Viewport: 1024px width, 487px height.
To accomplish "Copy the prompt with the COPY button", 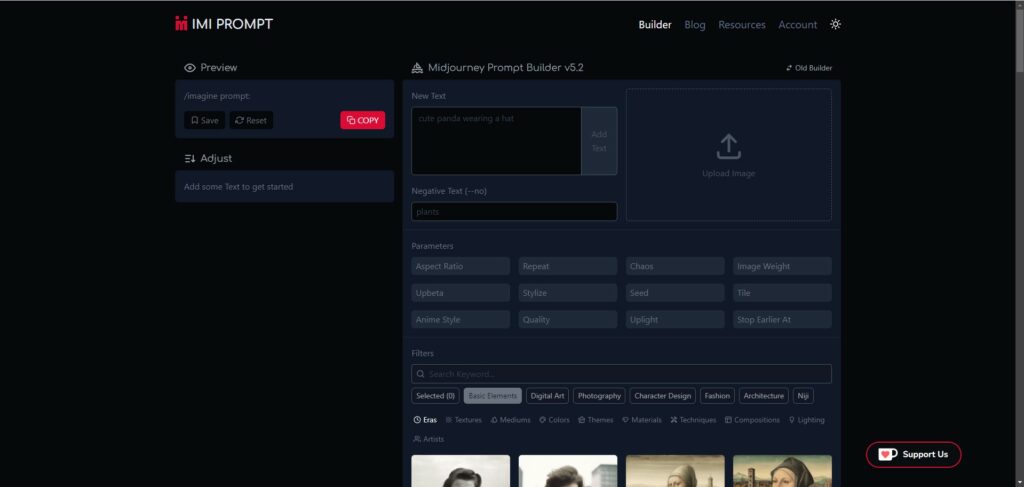I will click(x=362, y=120).
